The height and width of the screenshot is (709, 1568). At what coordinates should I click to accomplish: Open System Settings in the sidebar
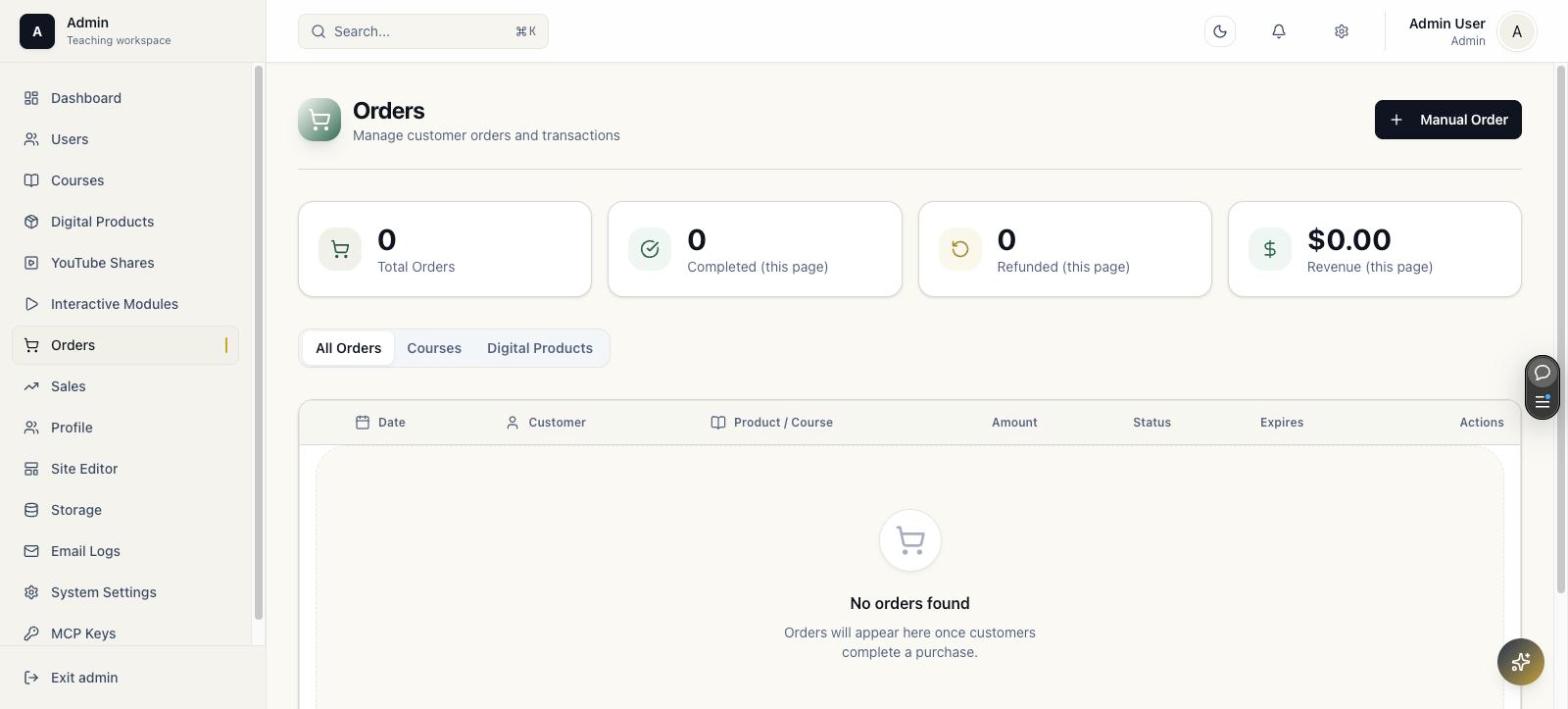click(x=125, y=592)
